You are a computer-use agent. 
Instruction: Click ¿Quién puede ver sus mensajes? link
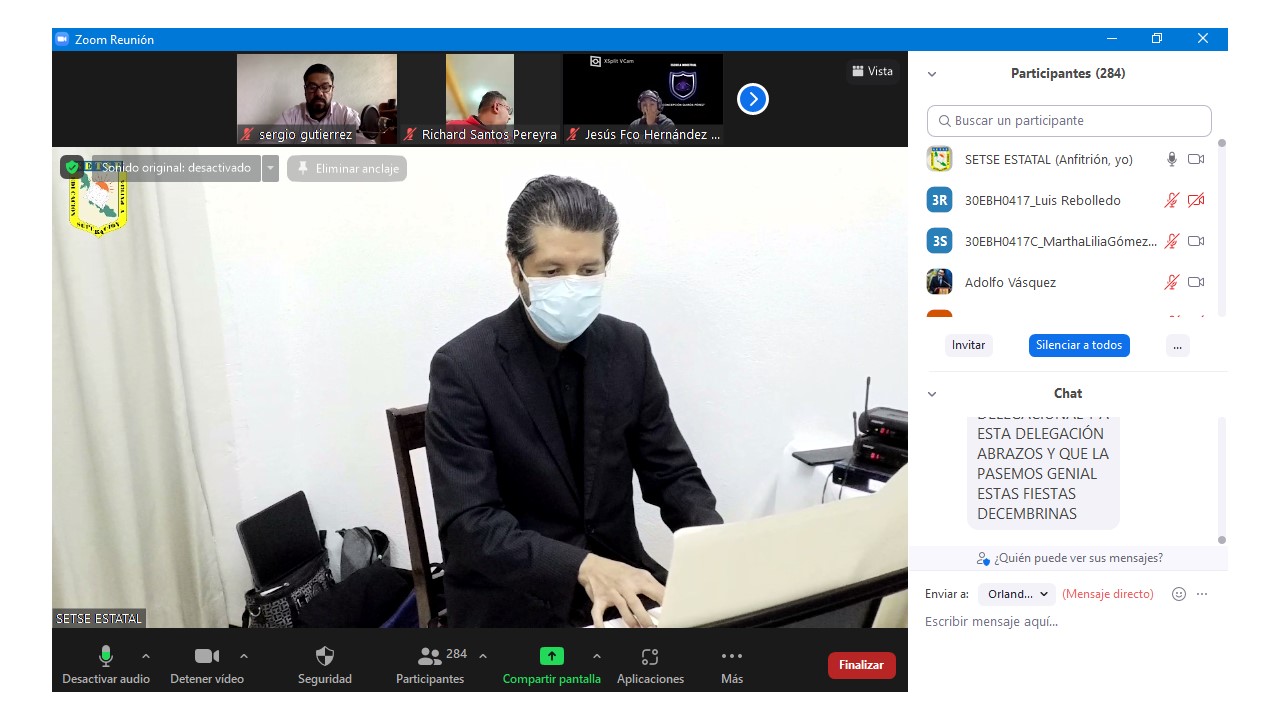tap(1069, 558)
